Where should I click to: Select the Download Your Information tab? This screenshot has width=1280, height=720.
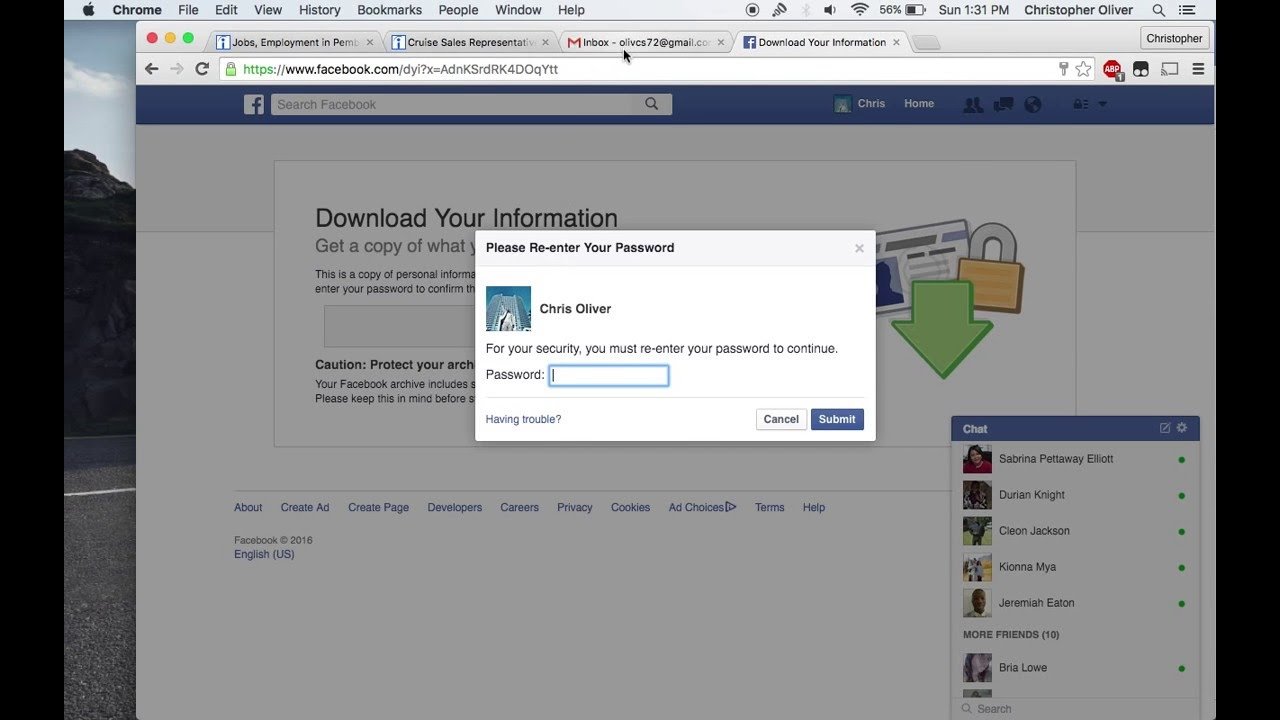click(x=821, y=42)
